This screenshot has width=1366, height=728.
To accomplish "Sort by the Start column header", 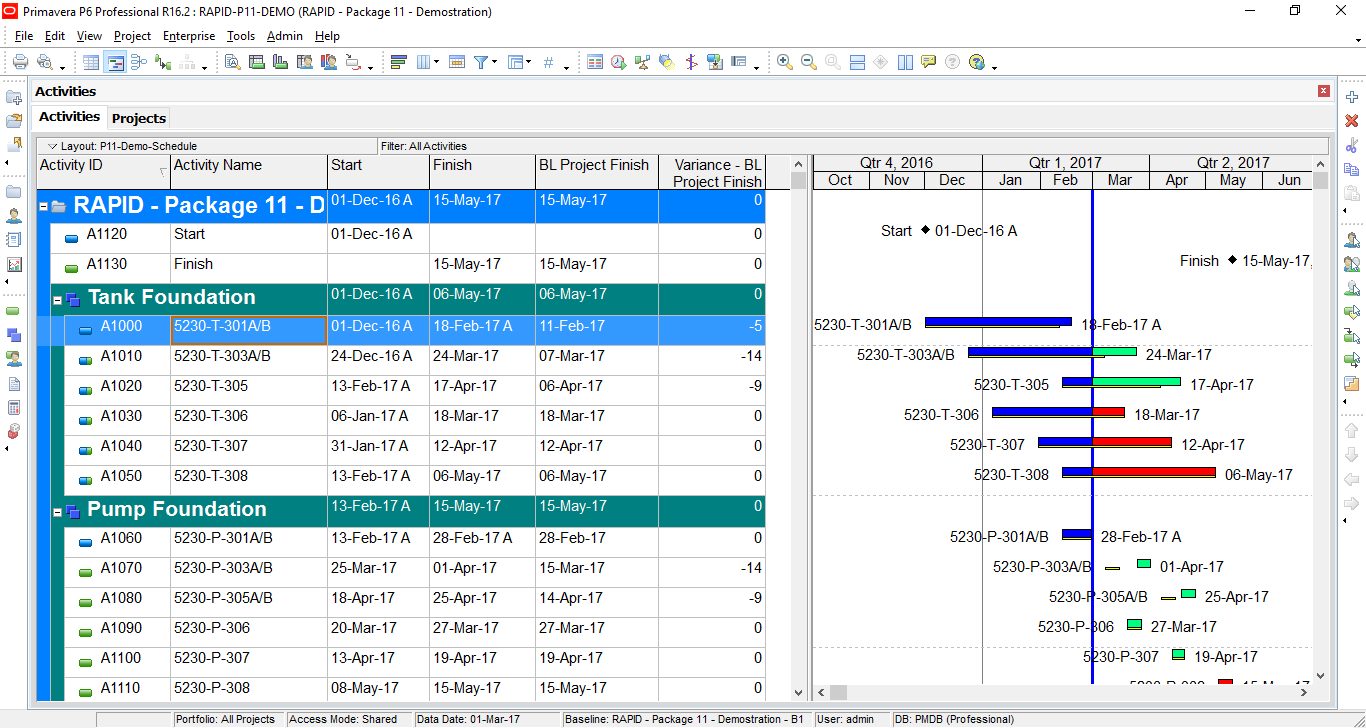I will (378, 166).
